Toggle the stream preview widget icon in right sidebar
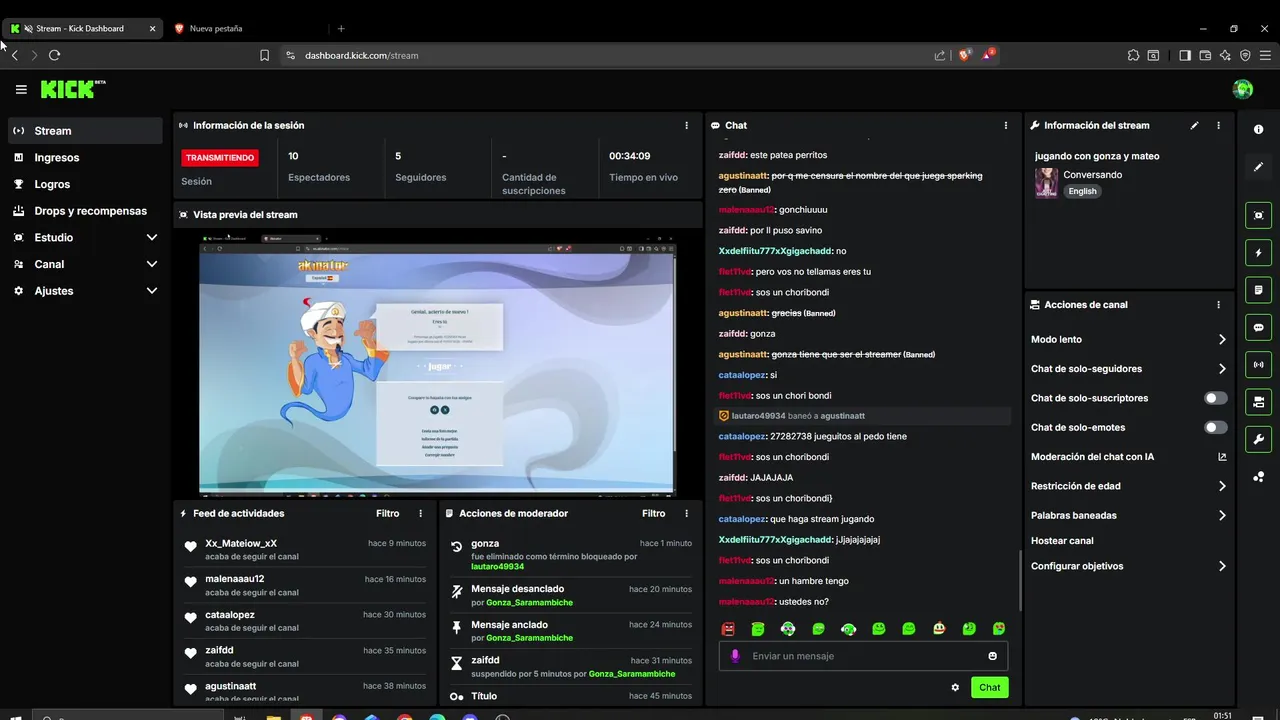The image size is (1280, 720). 1259,215
